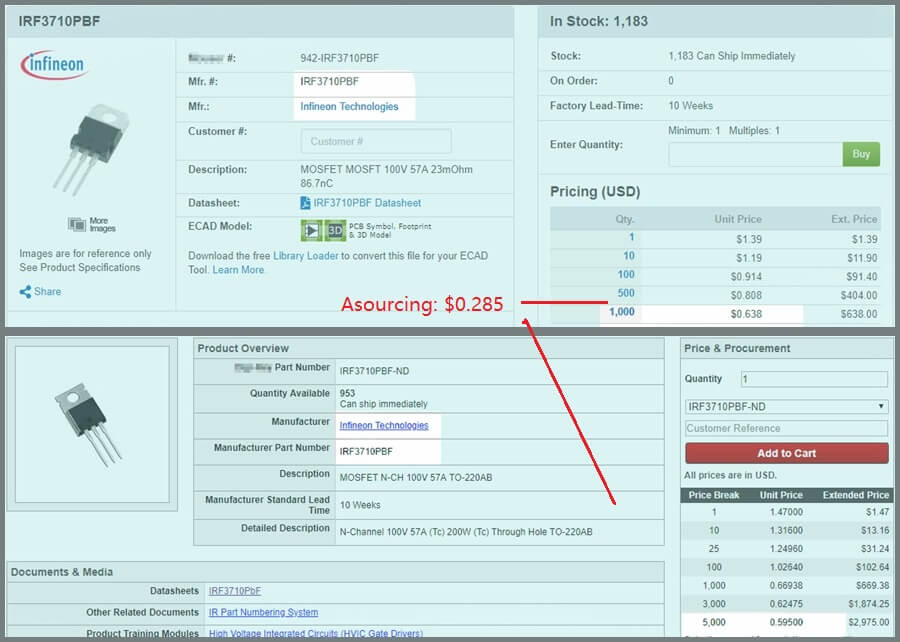Screen dimensions: 900x642
Task: Click the $0.914 unit price
Action: (x=746, y=277)
